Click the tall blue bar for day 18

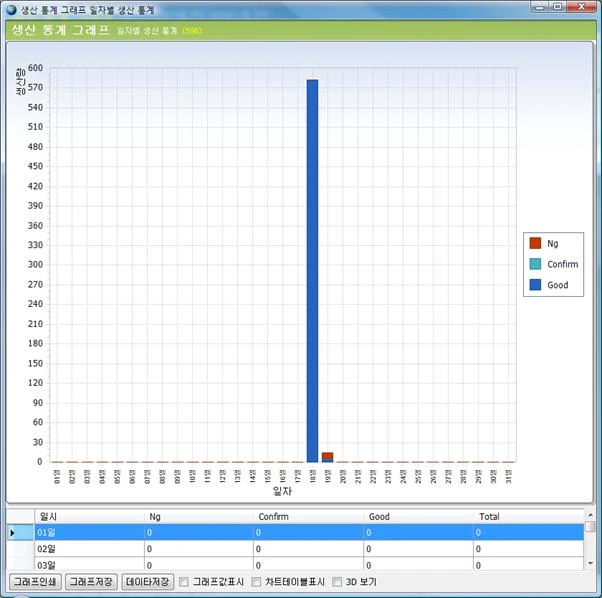tap(313, 271)
